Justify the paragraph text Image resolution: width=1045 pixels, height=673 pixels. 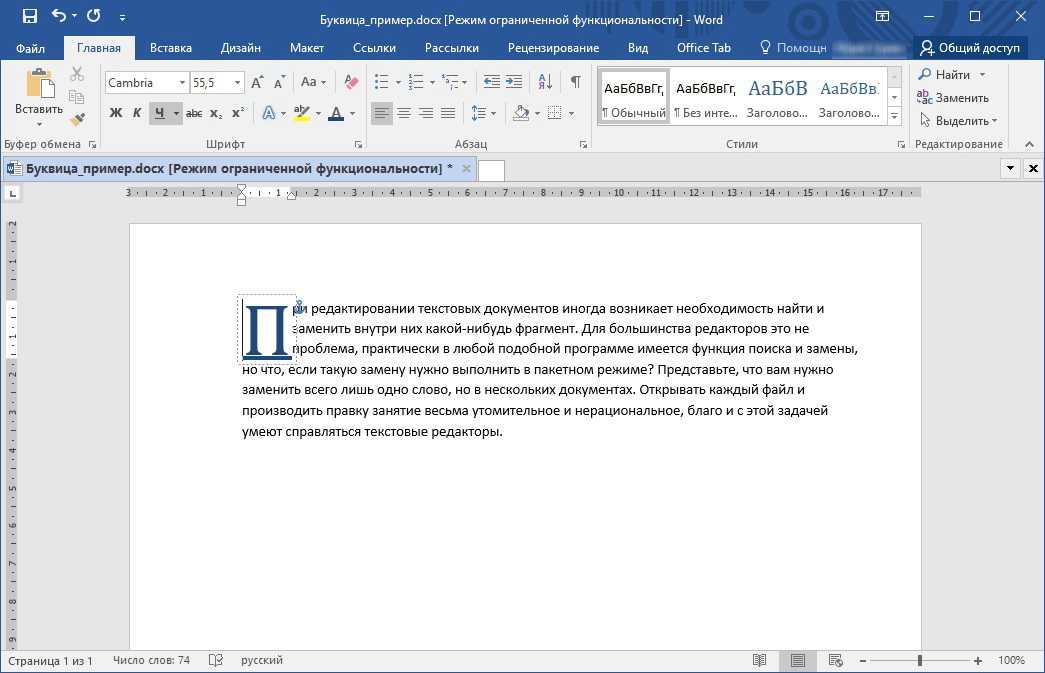(x=448, y=113)
